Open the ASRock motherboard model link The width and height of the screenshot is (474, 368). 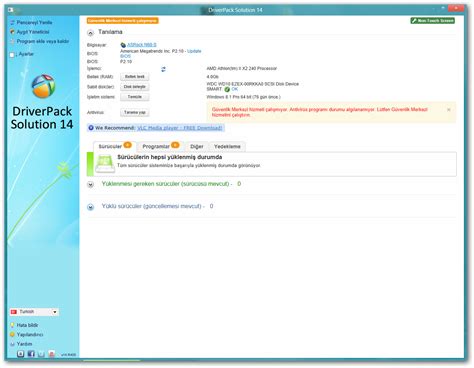tap(142, 44)
